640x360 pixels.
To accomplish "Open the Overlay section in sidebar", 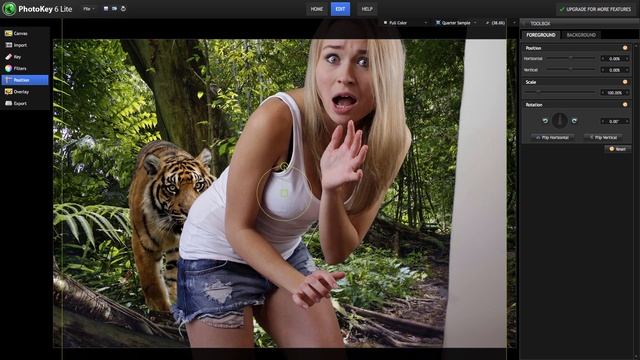I will click(x=24, y=92).
